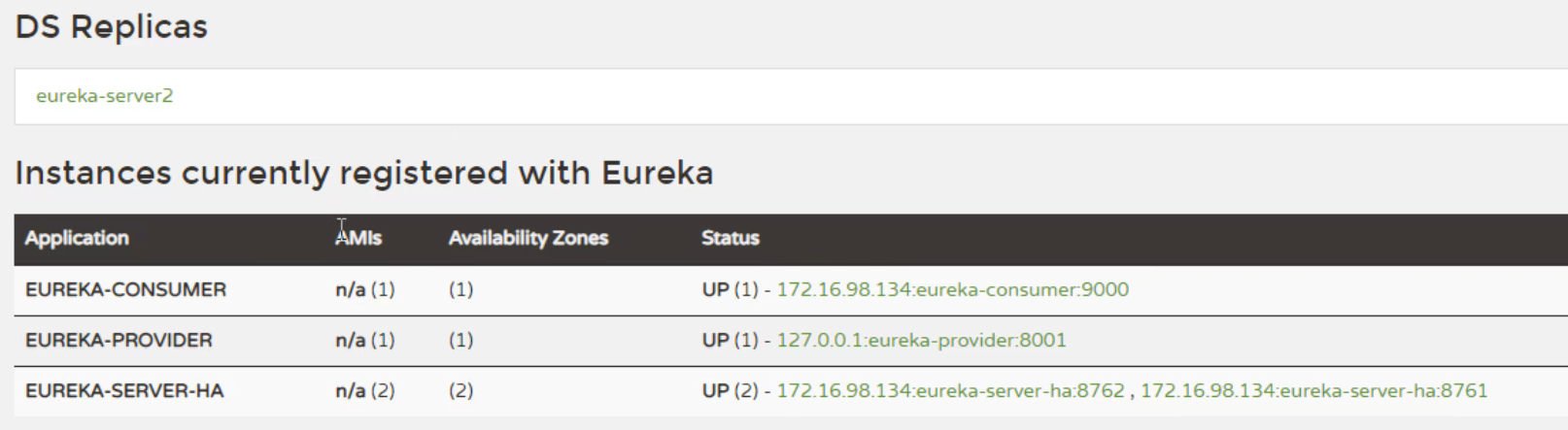Click n/a (1) AMI cell for EUREKA-PROVIDER
Screen dimensions: 1568x430
pyautogui.click(x=365, y=340)
